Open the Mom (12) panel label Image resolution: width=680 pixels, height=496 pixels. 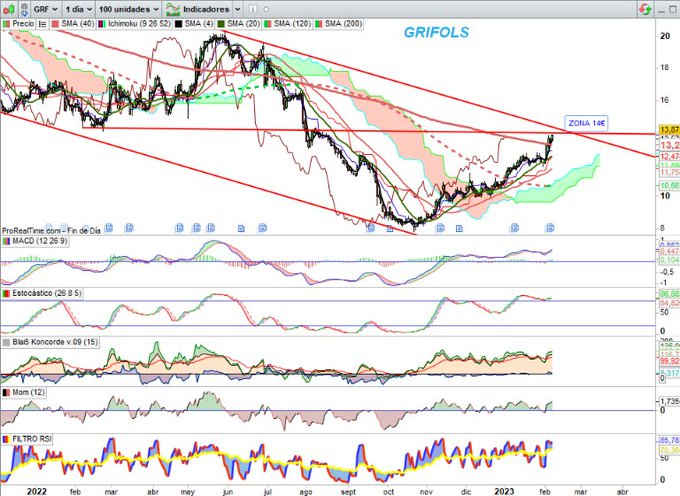(x=28, y=392)
